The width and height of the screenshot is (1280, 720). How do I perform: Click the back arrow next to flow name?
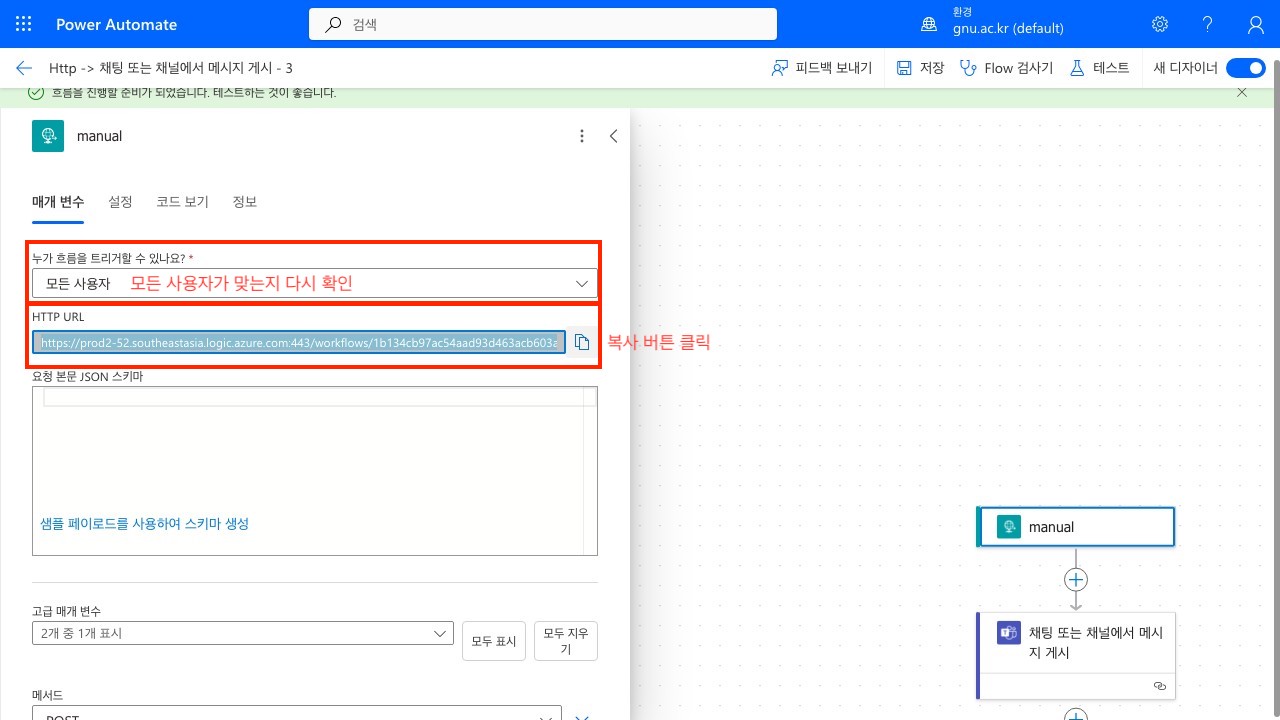pyautogui.click(x=24, y=68)
